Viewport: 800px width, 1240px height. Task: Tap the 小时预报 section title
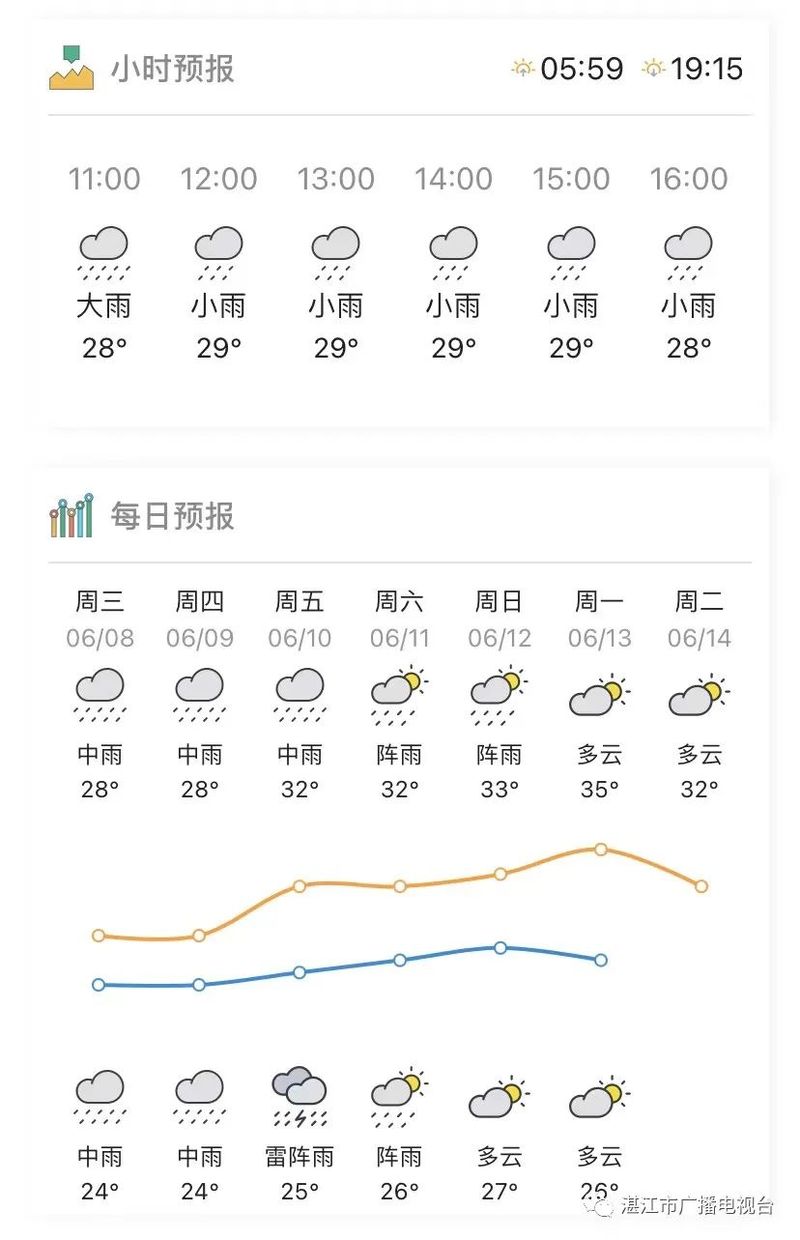tap(173, 69)
